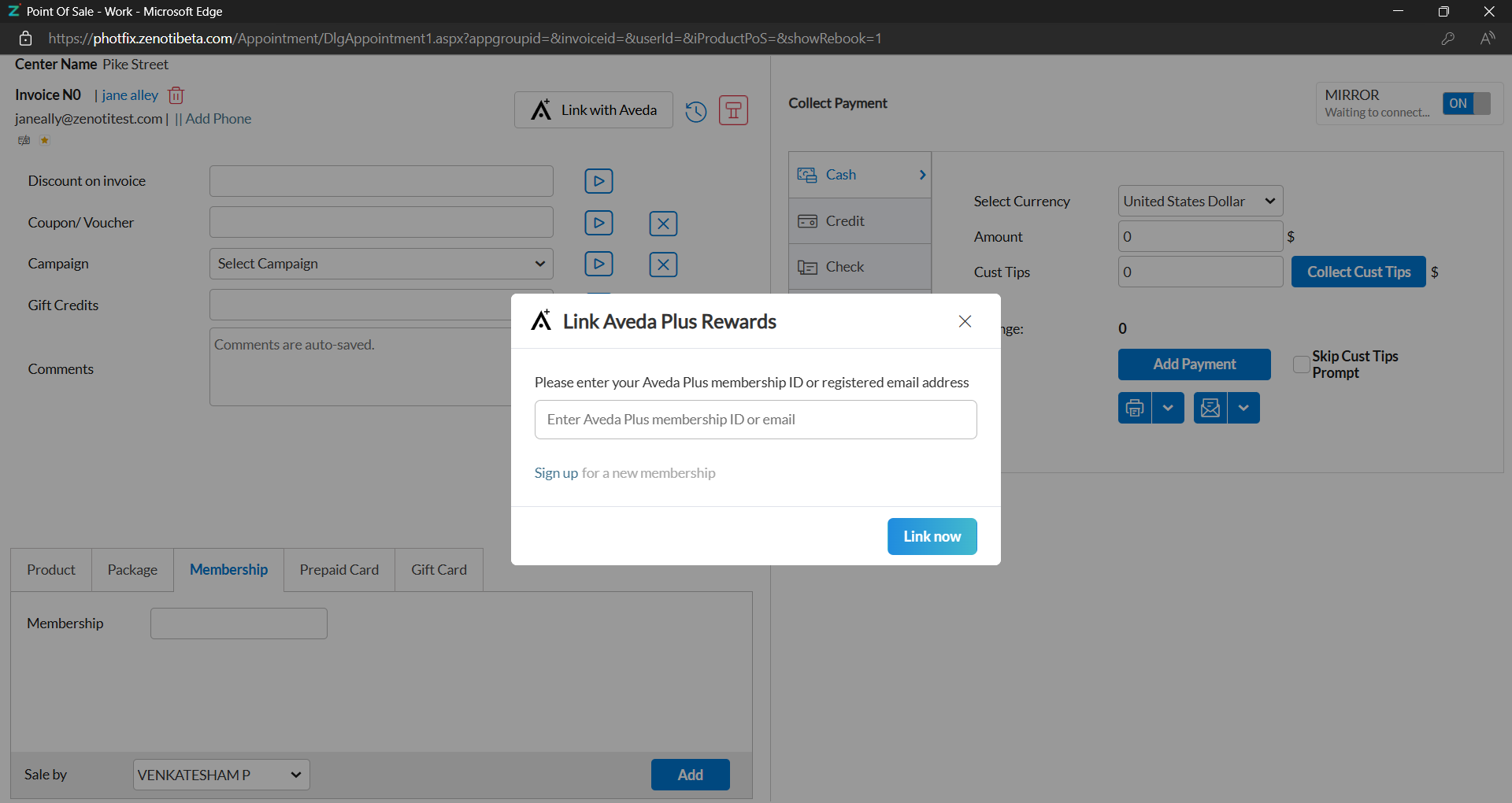
Task: Click the Read aloud icon in address bar
Action: click(1488, 39)
